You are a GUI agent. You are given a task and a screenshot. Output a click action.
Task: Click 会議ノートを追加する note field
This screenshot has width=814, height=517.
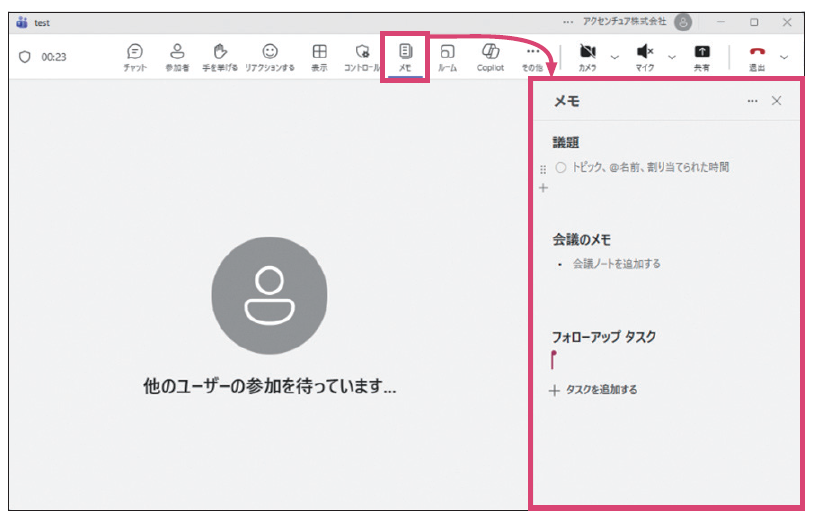click(x=616, y=264)
